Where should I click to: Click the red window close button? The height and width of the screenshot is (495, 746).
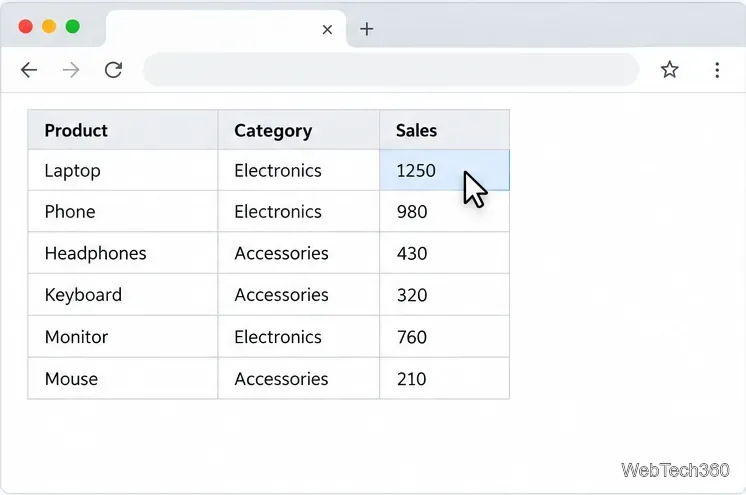click(x=26, y=26)
